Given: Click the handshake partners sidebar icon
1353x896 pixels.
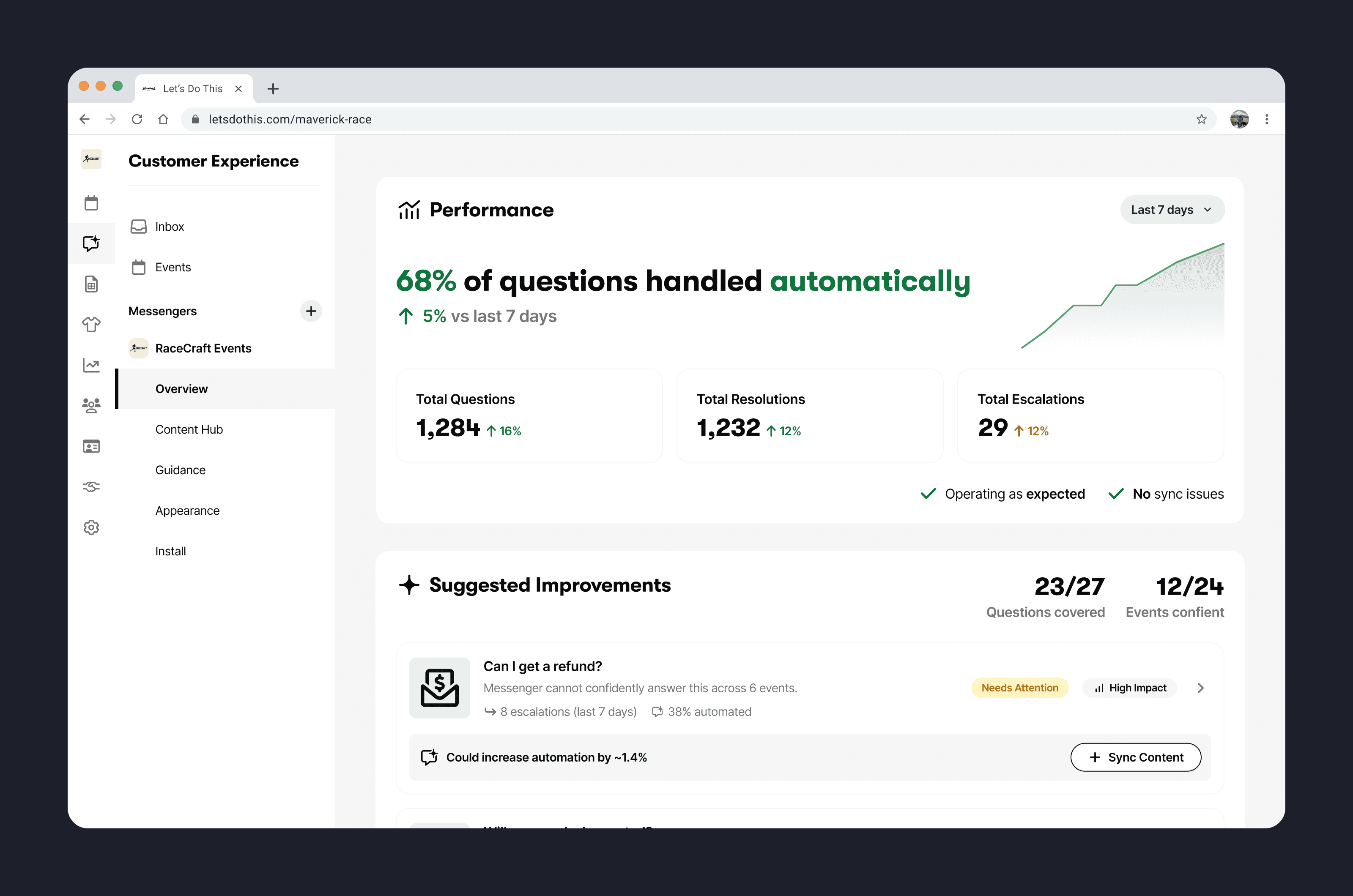Looking at the screenshot, I should (91, 487).
